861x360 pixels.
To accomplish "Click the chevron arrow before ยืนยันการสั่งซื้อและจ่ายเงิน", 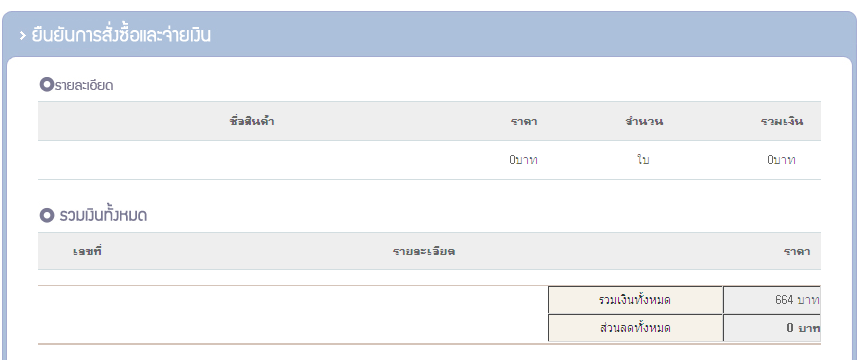I will tap(23, 36).
